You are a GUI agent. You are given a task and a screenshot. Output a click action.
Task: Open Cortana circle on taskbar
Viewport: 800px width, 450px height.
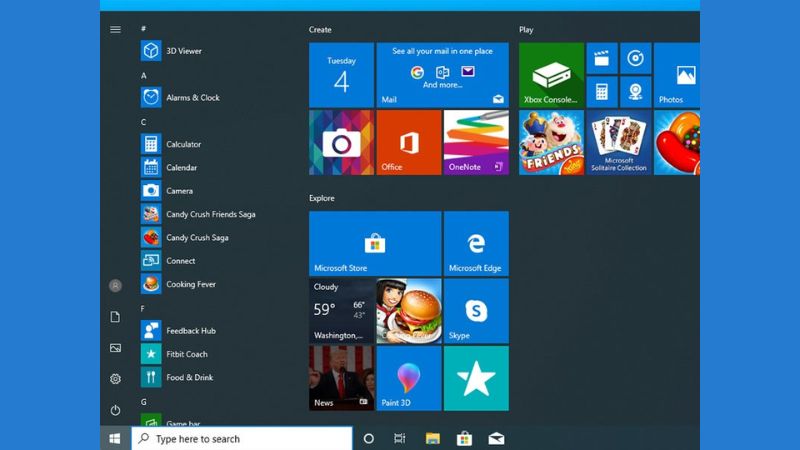368,439
